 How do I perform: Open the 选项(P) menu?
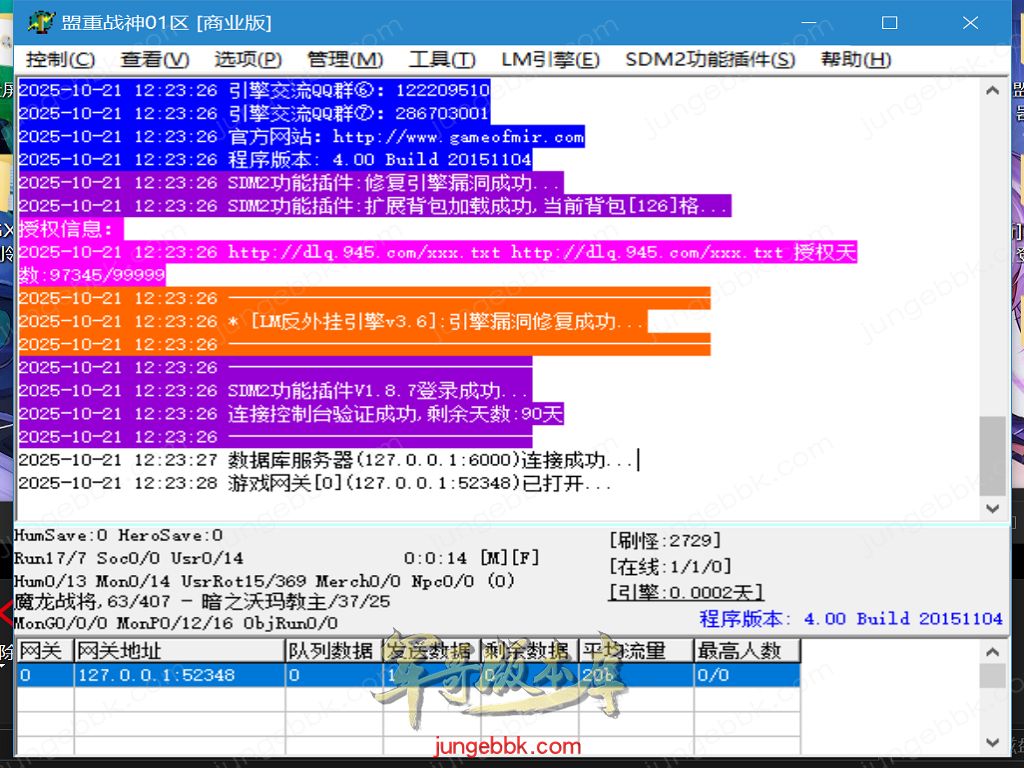click(248, 60)
